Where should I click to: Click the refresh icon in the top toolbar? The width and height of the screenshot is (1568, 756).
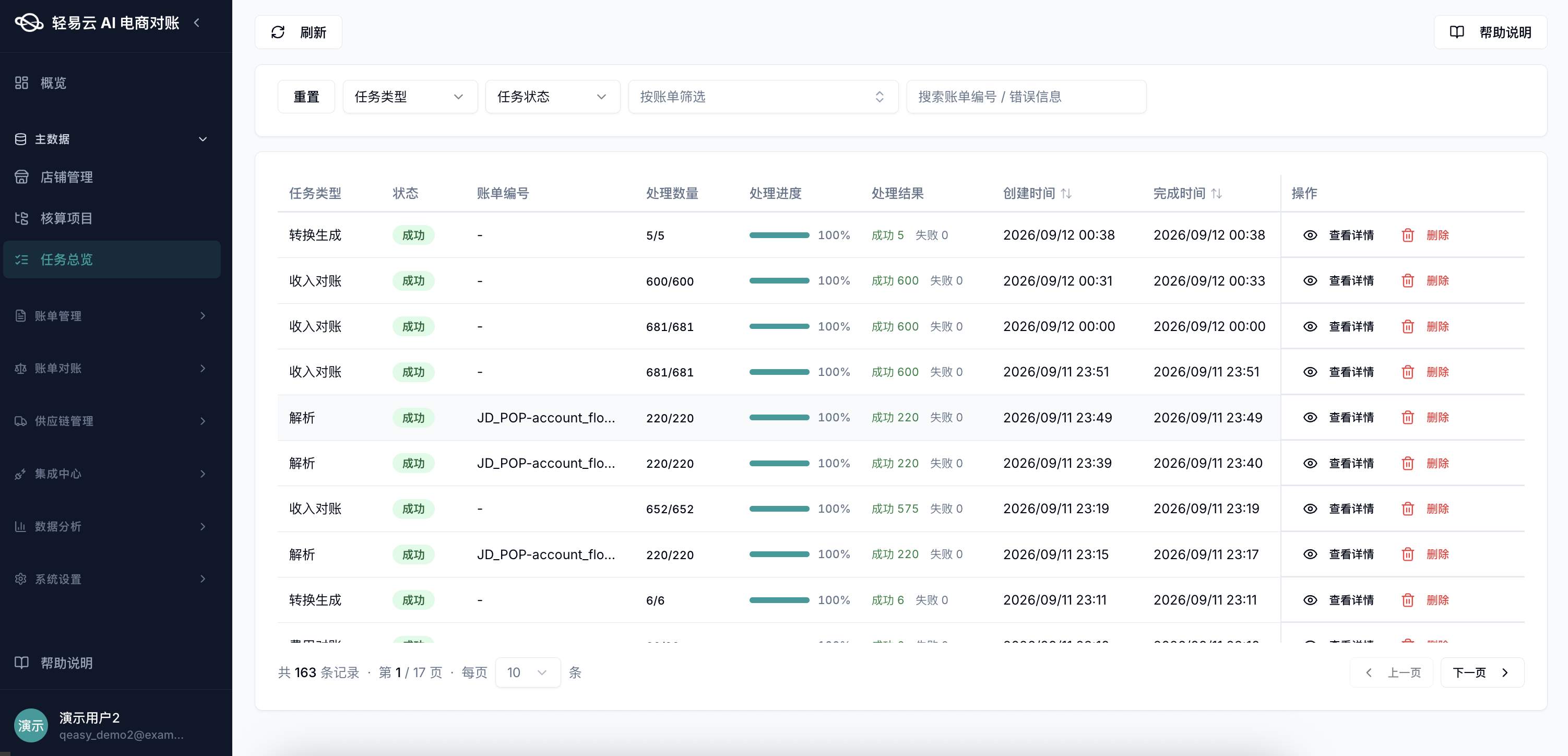[278, 32]
